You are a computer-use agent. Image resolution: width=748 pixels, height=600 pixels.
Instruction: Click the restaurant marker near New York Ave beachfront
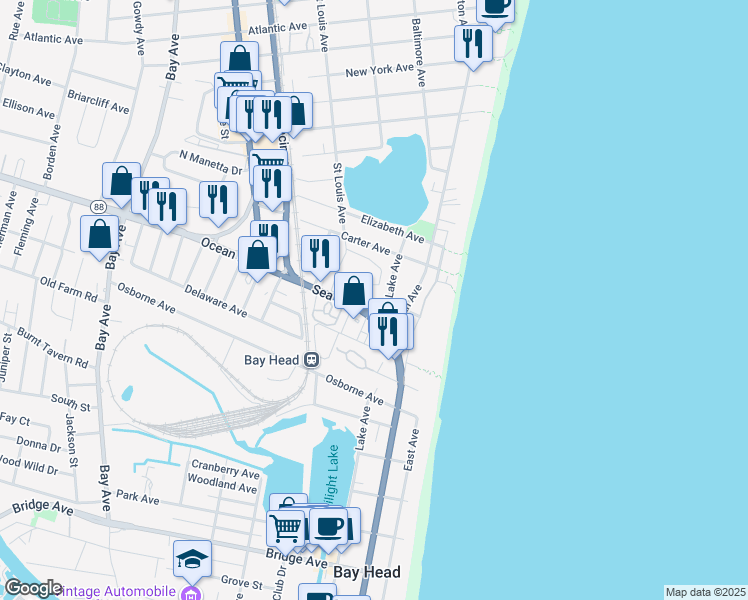click(473, 44)
